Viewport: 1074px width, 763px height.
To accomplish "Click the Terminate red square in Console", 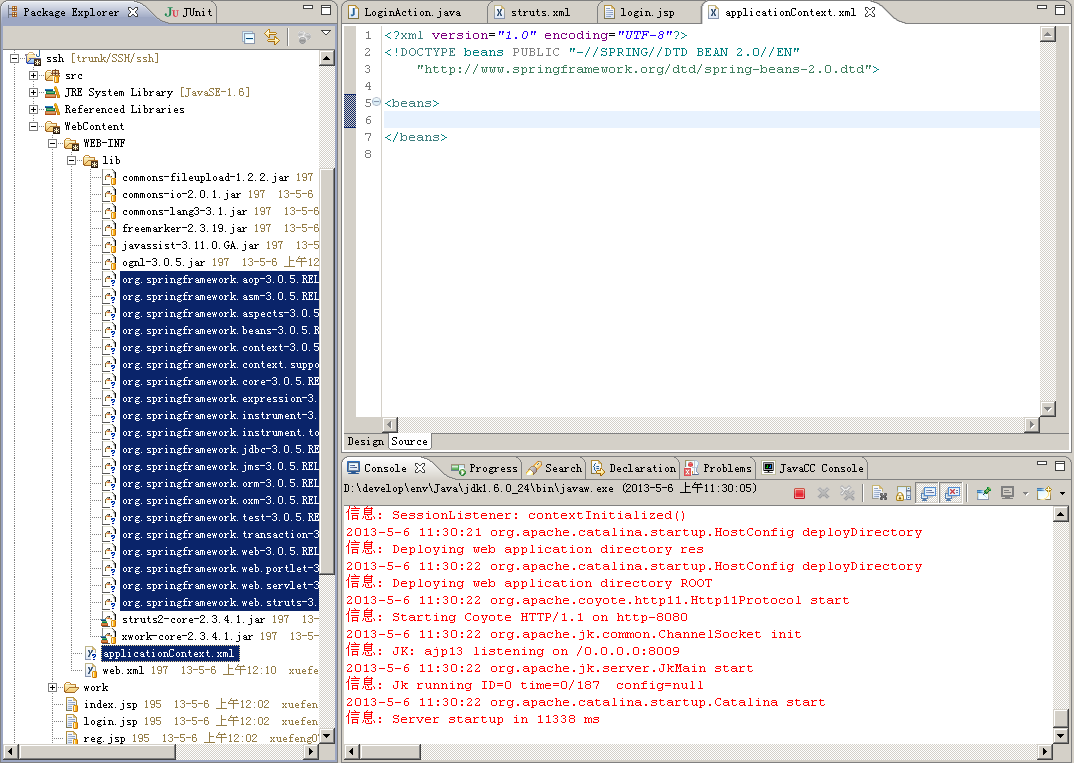I will (x=799, y=493).
